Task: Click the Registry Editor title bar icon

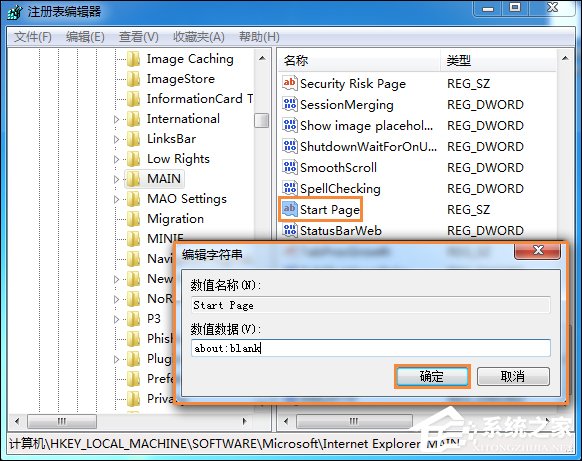Action: (15, 12)
